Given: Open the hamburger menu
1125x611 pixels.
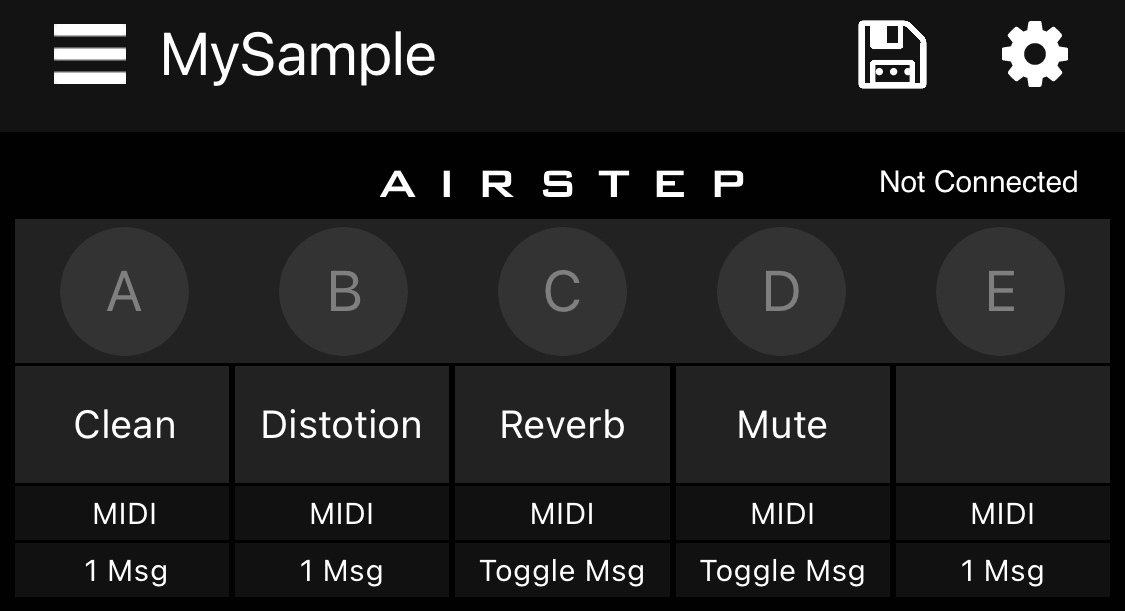Looking at the screenshot, I should coord(90,55).
